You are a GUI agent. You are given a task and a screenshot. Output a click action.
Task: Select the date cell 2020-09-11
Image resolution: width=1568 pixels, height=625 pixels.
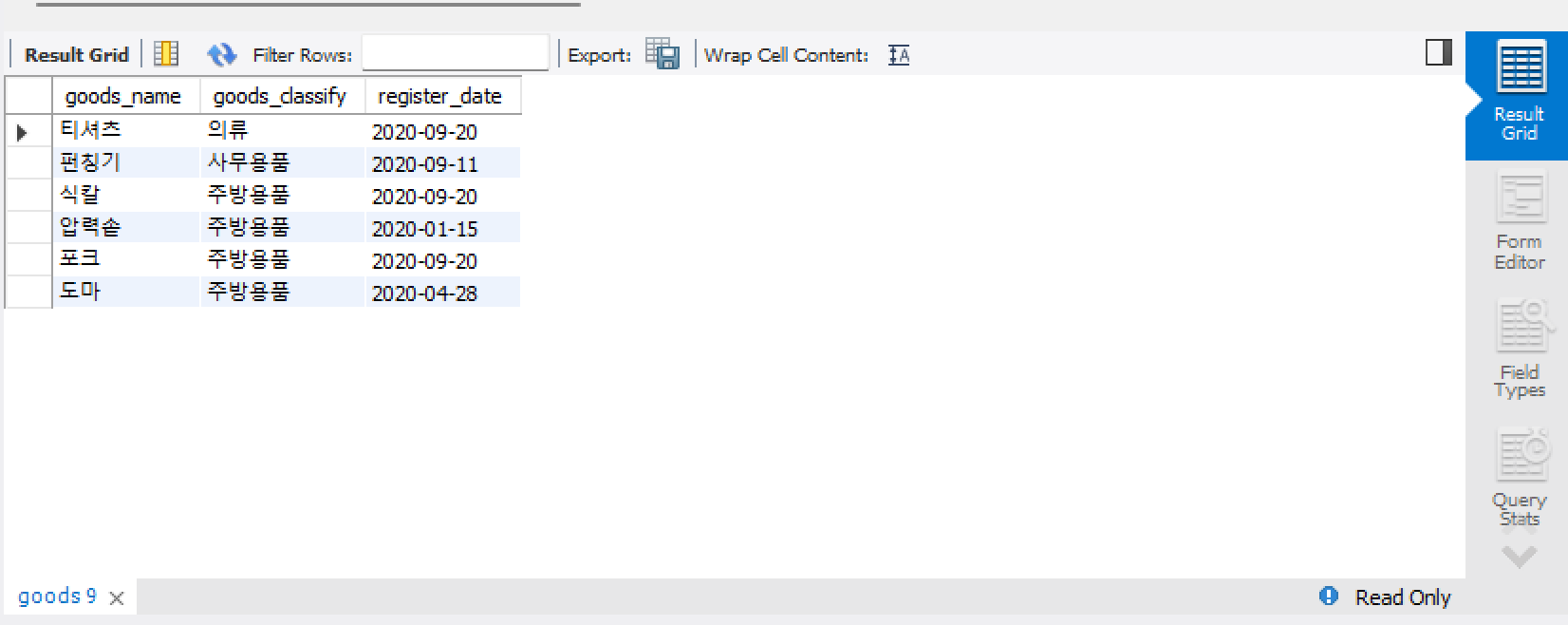pyautogui.click(x=442, y=163)
